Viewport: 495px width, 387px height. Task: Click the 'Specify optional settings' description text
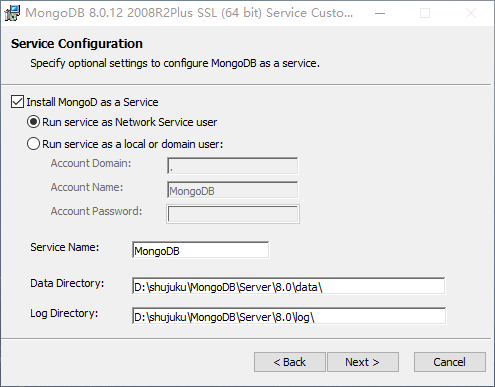175,63
